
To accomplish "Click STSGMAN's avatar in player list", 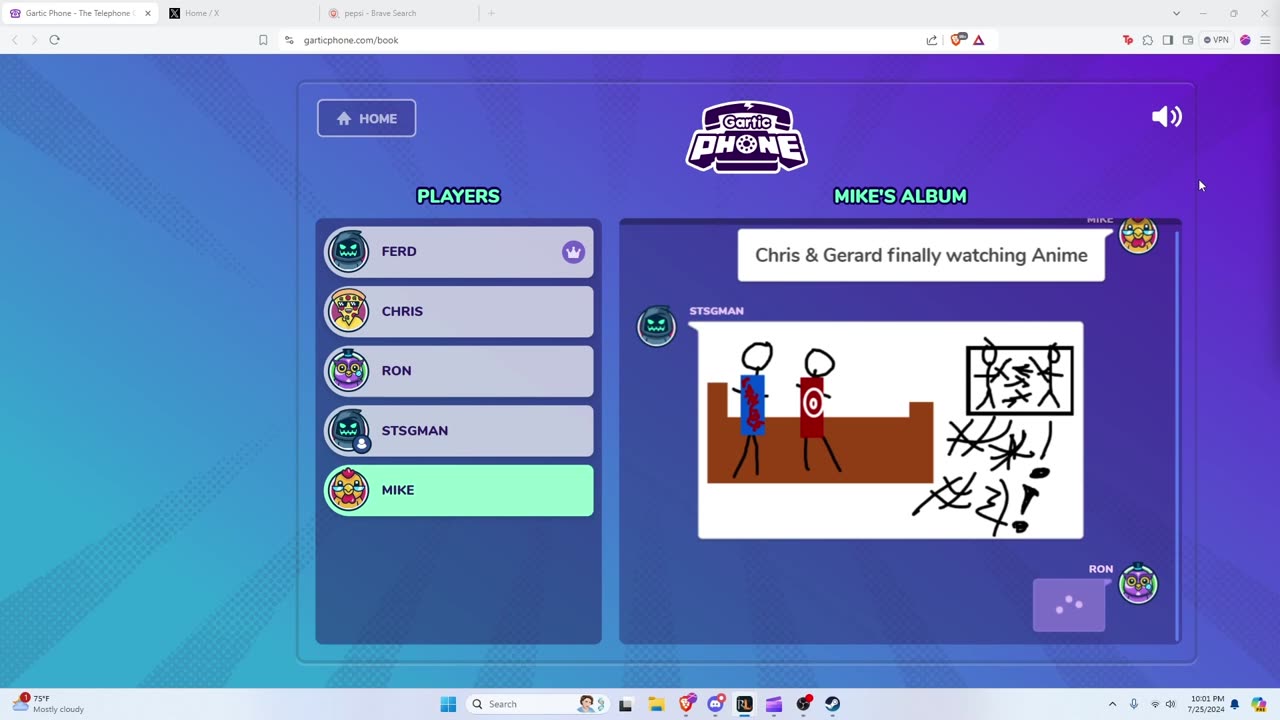I will [x=348, y=430].
